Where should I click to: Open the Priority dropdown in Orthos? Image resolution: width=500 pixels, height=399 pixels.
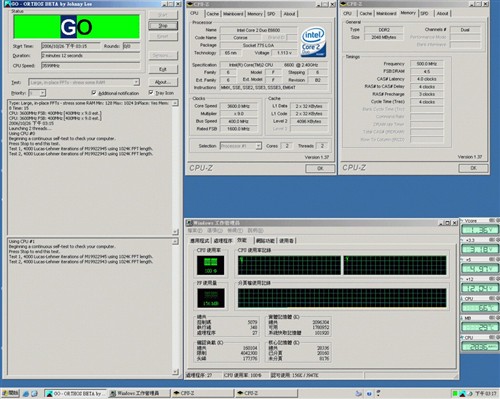(42, 93)
